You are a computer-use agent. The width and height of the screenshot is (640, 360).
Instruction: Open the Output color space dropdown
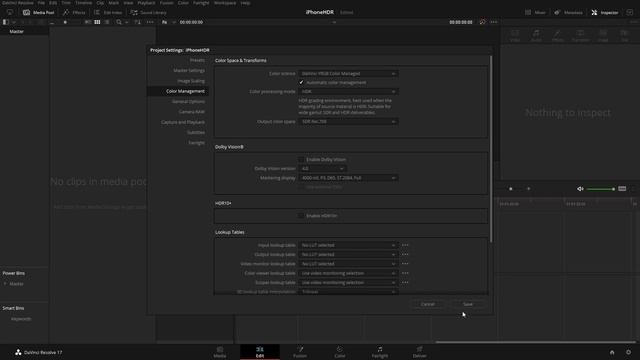349,122
